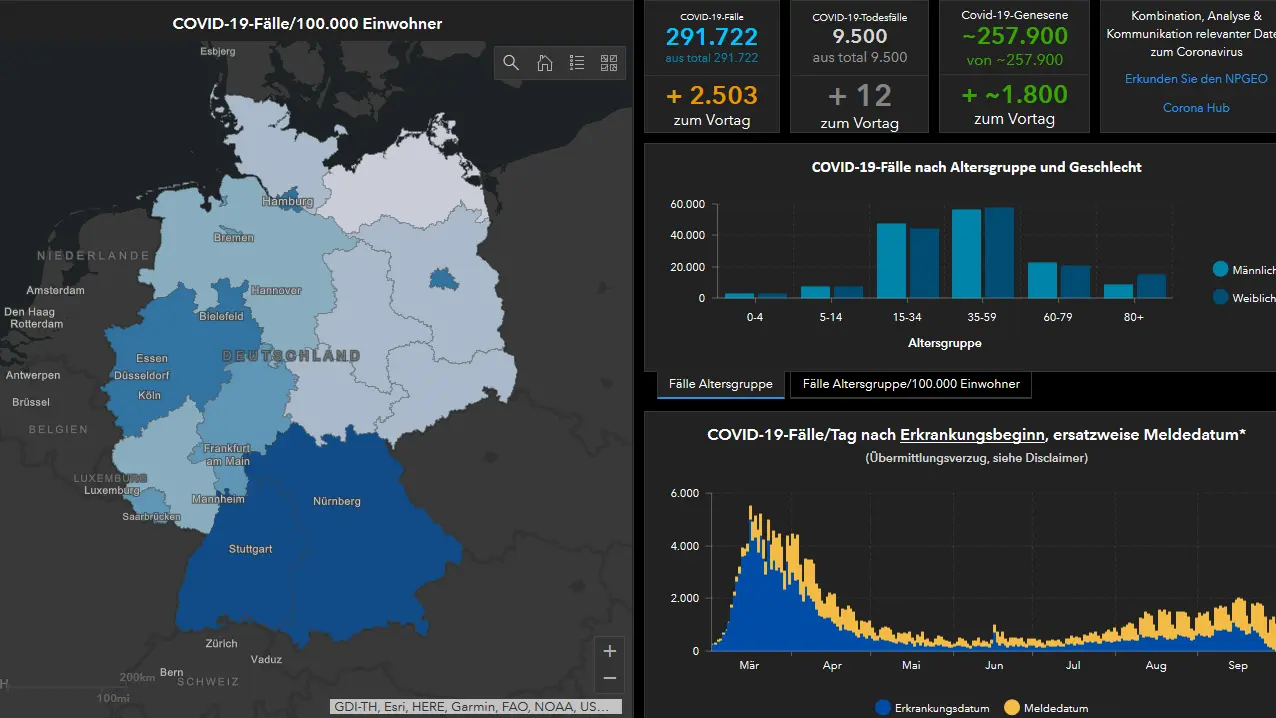Viewport: 1276px width, 718px height.
Task: Reset map to home extent
Action: [544, 63]
